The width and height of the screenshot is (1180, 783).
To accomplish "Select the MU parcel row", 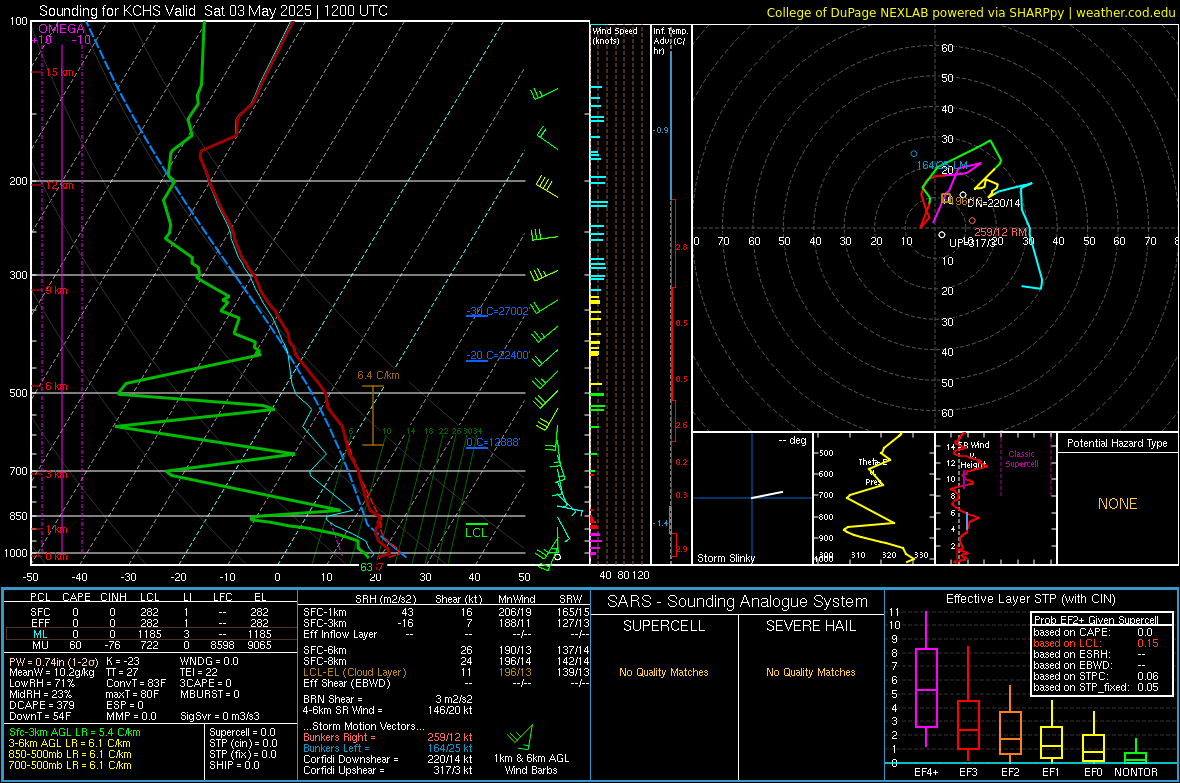I will click(x=150, y=645).
